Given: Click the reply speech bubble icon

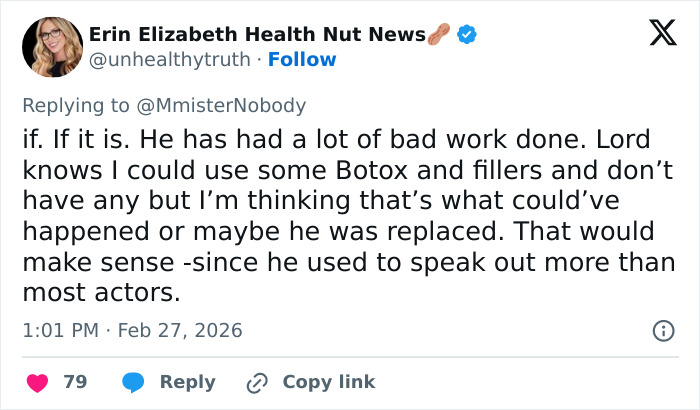Looking at the screenshot, I should [133, 382].
